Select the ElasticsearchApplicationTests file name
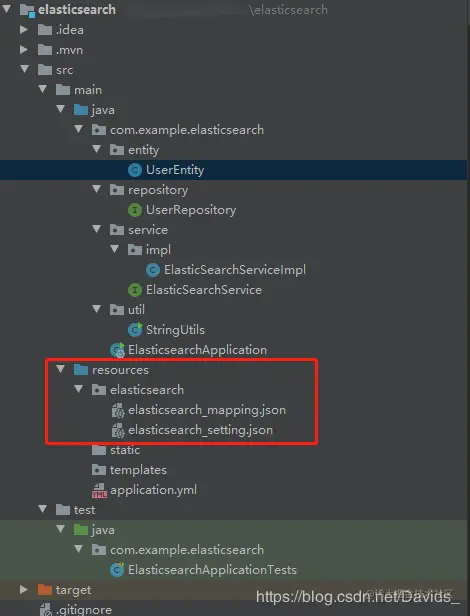 (x=213, y=570)
